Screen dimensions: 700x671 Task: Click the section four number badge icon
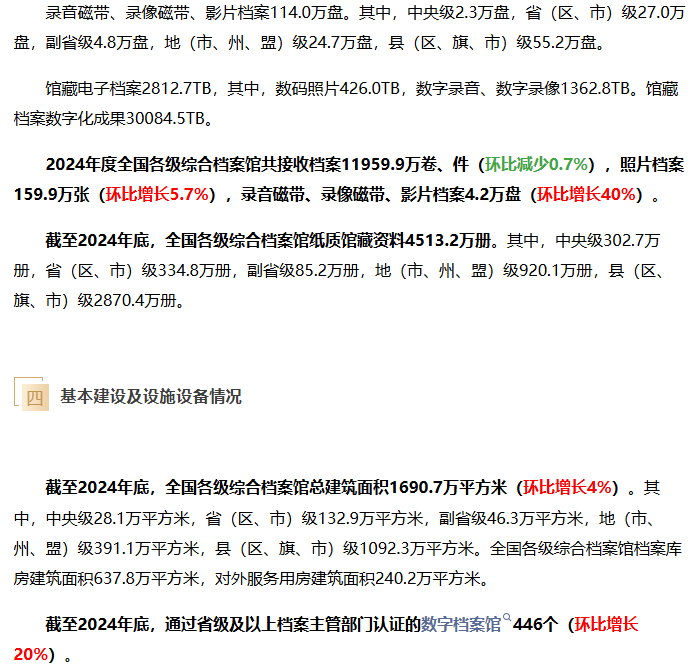click(x=34, y=397)
